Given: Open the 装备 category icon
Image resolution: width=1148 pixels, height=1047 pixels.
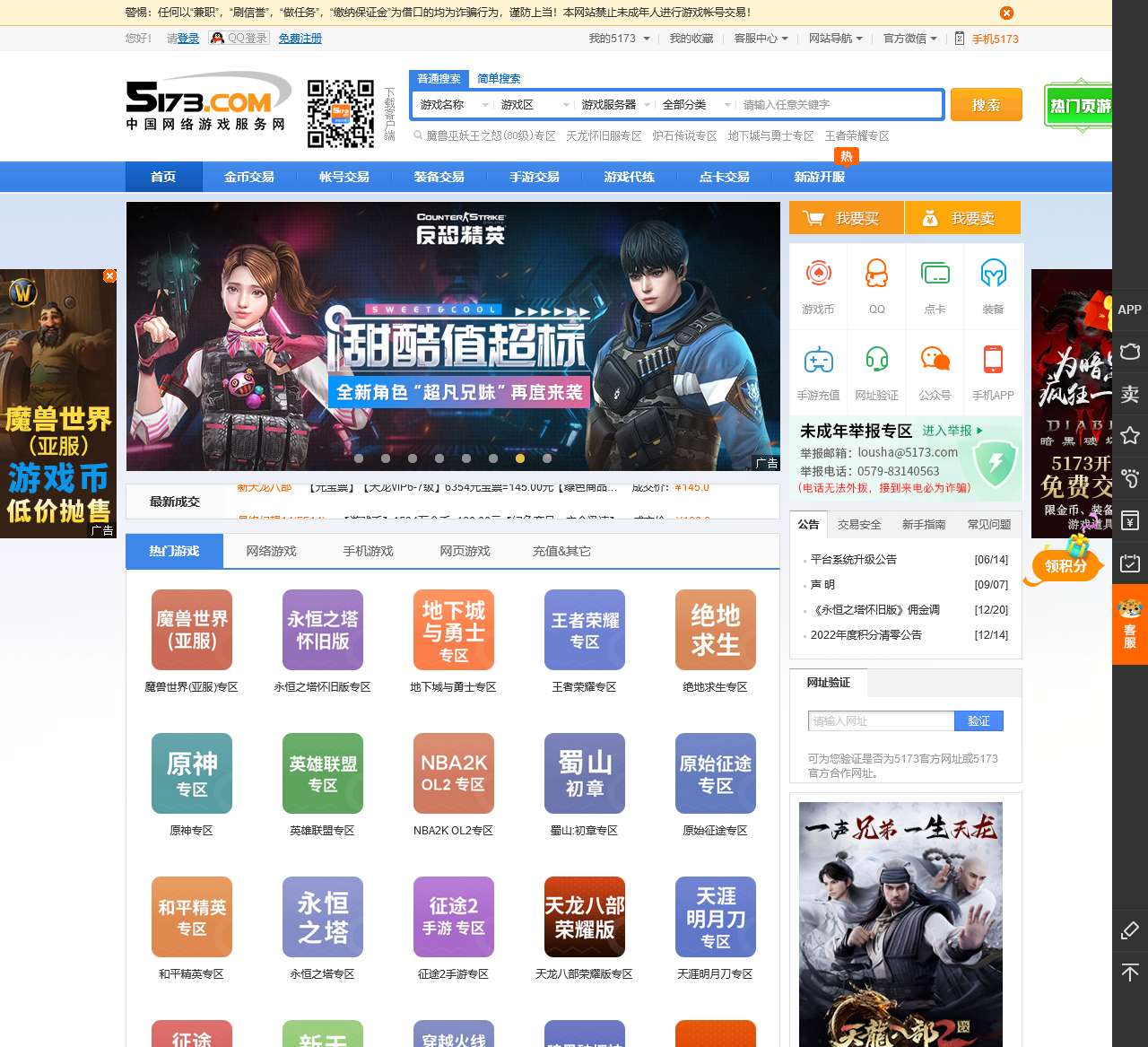Looking at the screenshot, I should click(x=993, y=273).
